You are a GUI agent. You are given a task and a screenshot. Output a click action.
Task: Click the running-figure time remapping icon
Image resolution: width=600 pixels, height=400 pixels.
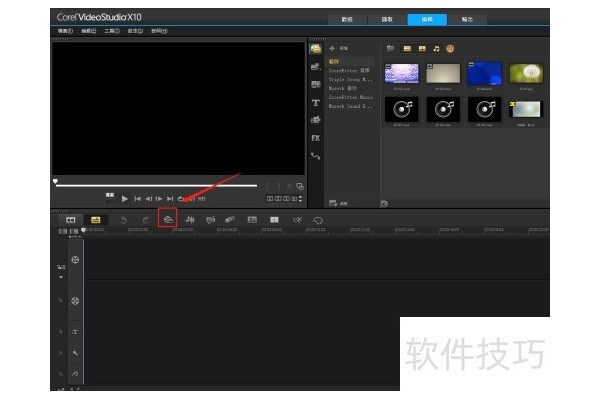[x=297, y=220]
